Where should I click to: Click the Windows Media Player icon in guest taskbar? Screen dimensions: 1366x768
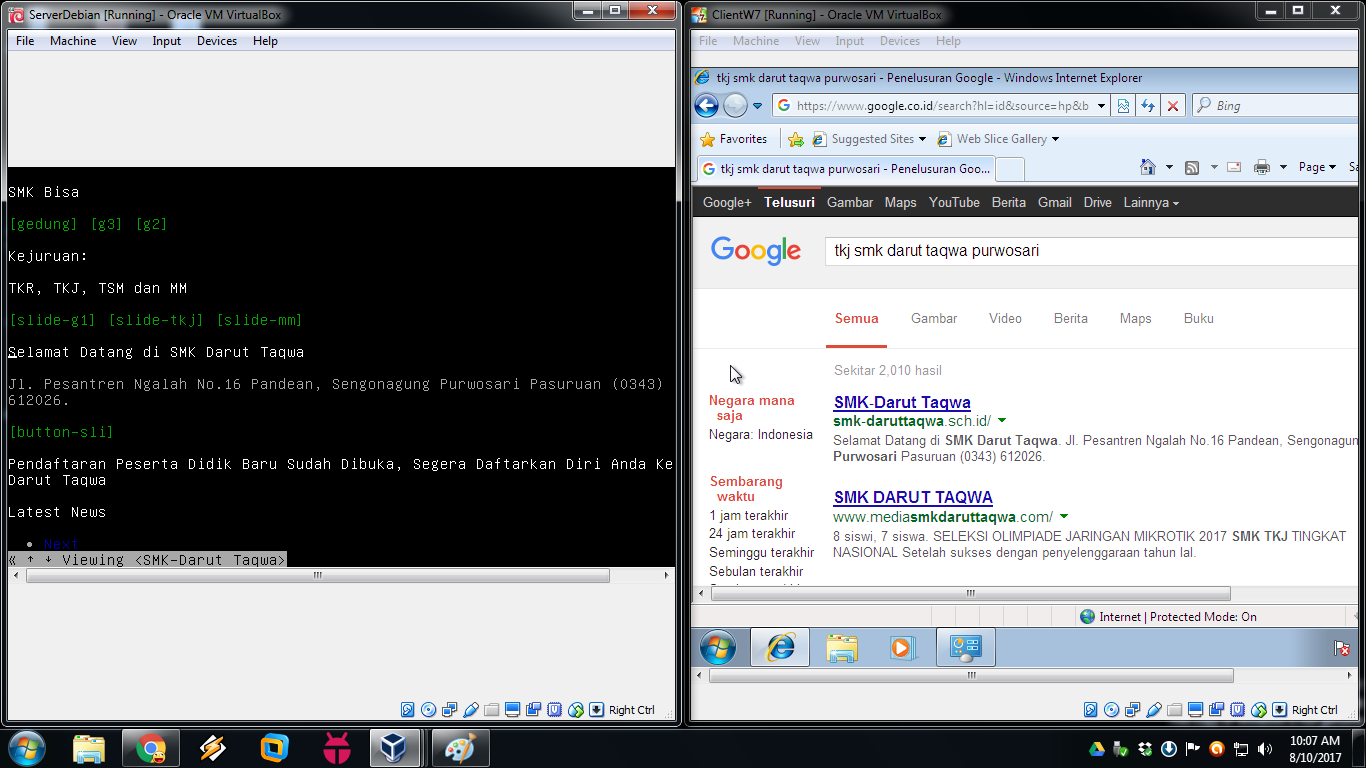pyautogui.click(x=902, y=648)
